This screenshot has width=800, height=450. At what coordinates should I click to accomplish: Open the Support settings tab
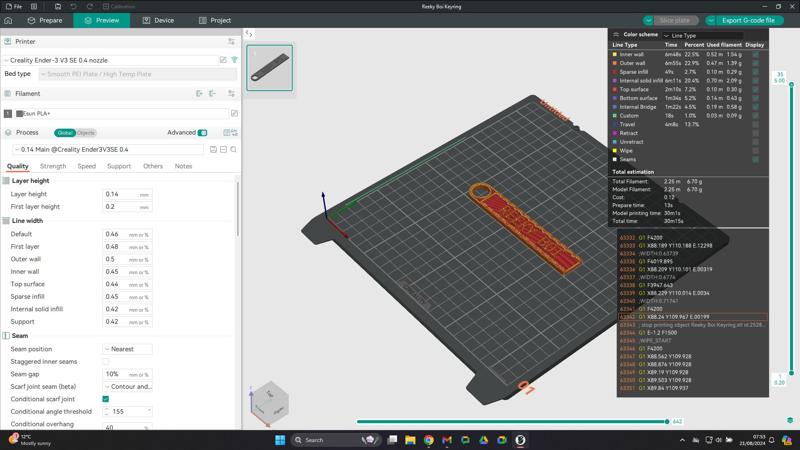click(x=119, y=166)
